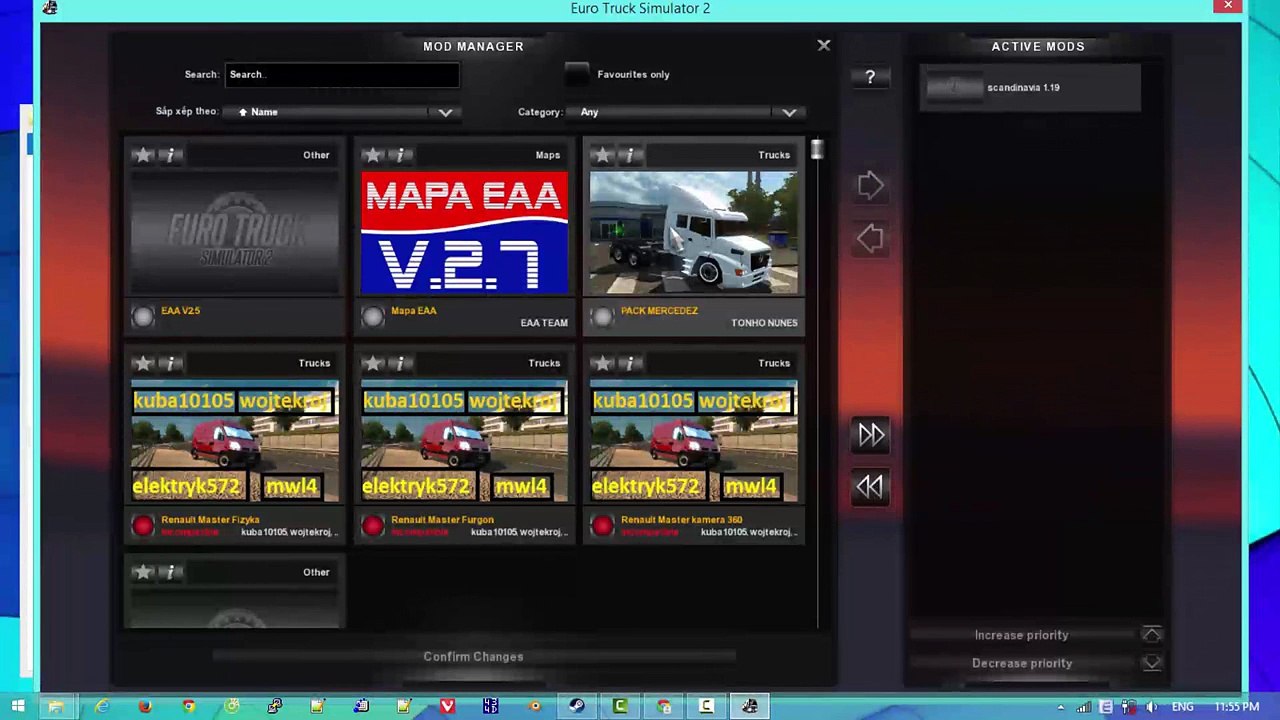The image size is (1280, 720).
Task: Open Google Chrome from the taskbar
Action: point(189,706)
